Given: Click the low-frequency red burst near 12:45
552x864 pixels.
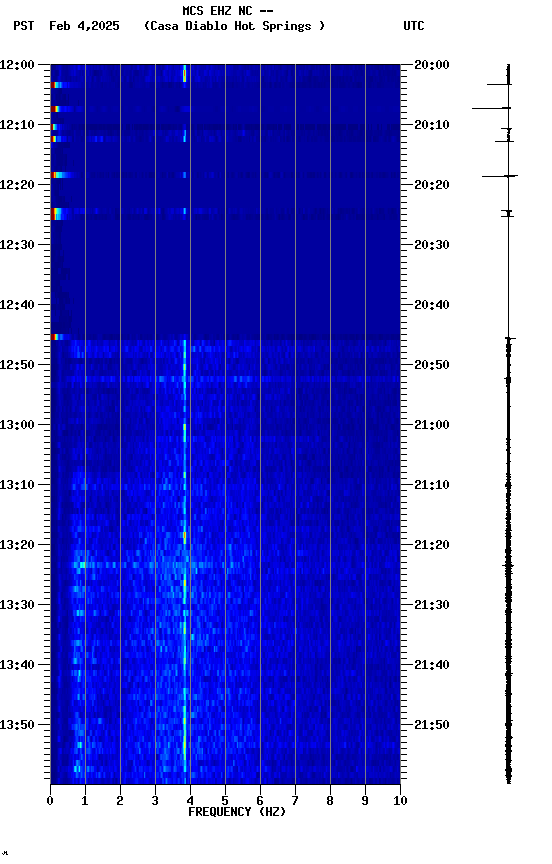Looking at the screenshot, I should tap(57, 337).
